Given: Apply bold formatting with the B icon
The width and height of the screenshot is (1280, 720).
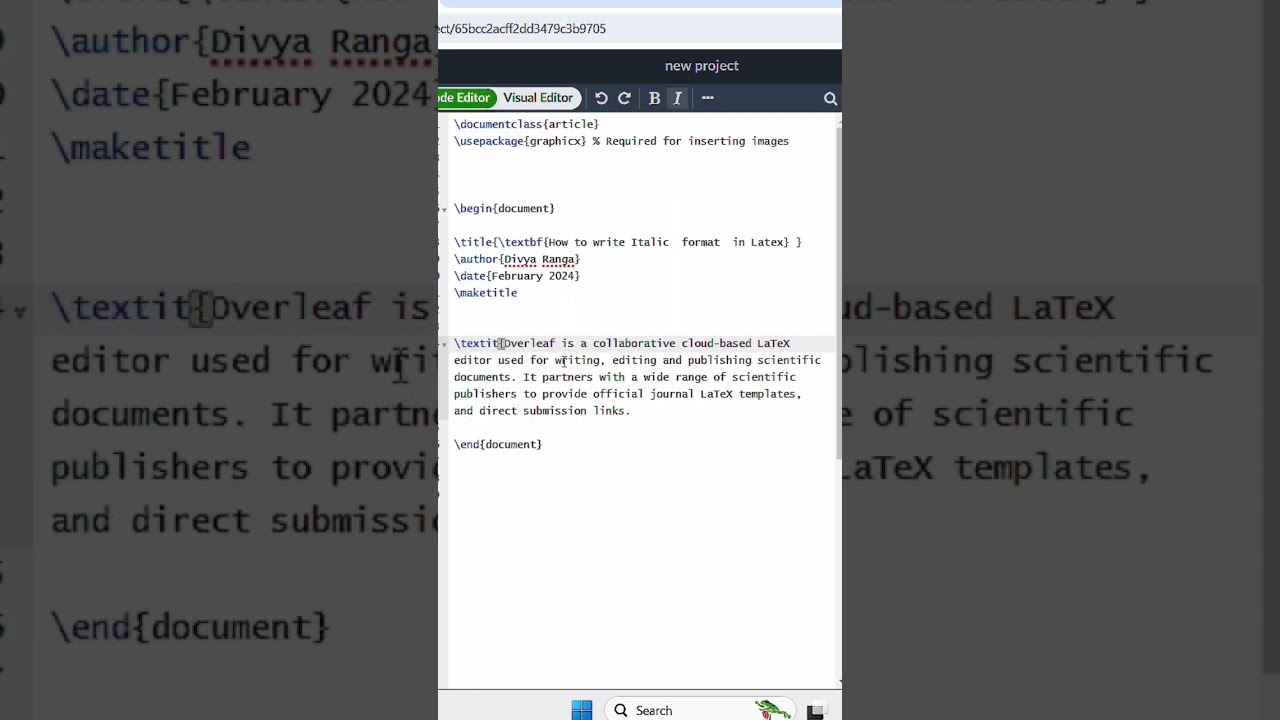Looking at the screenshot, I should tap(654, 98).
